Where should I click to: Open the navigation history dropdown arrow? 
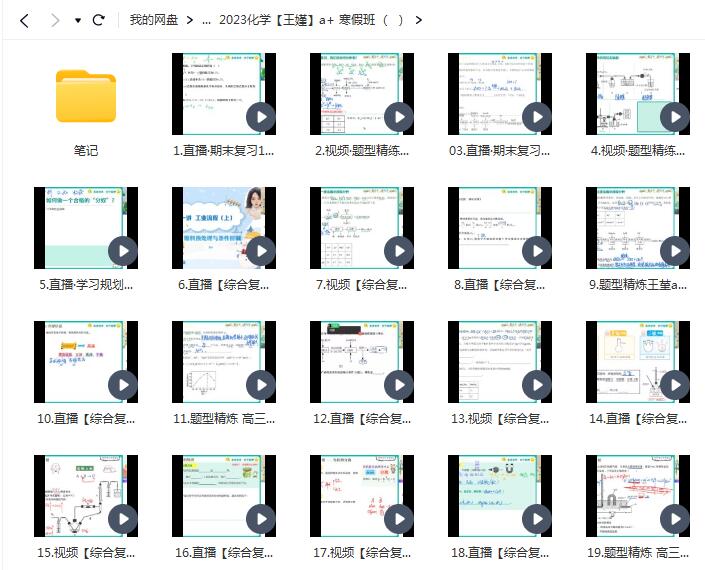[x=78, y=20]
